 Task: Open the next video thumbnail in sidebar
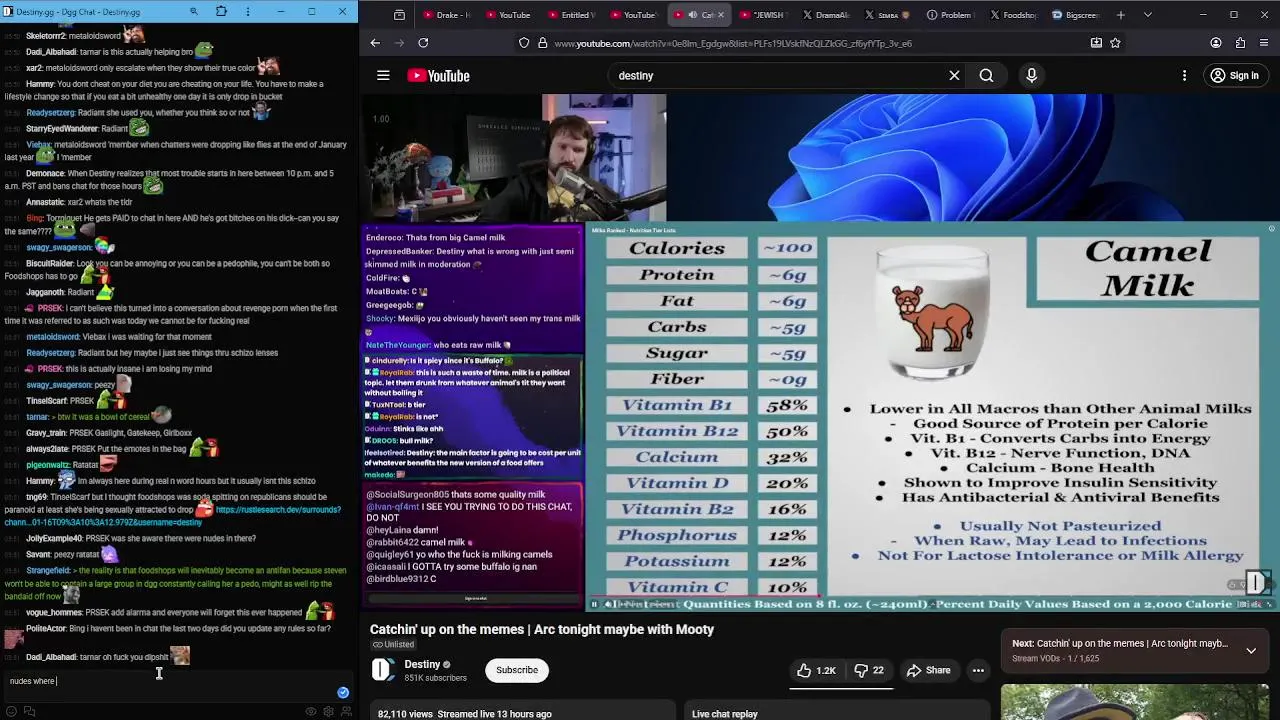click(1135, 702)
